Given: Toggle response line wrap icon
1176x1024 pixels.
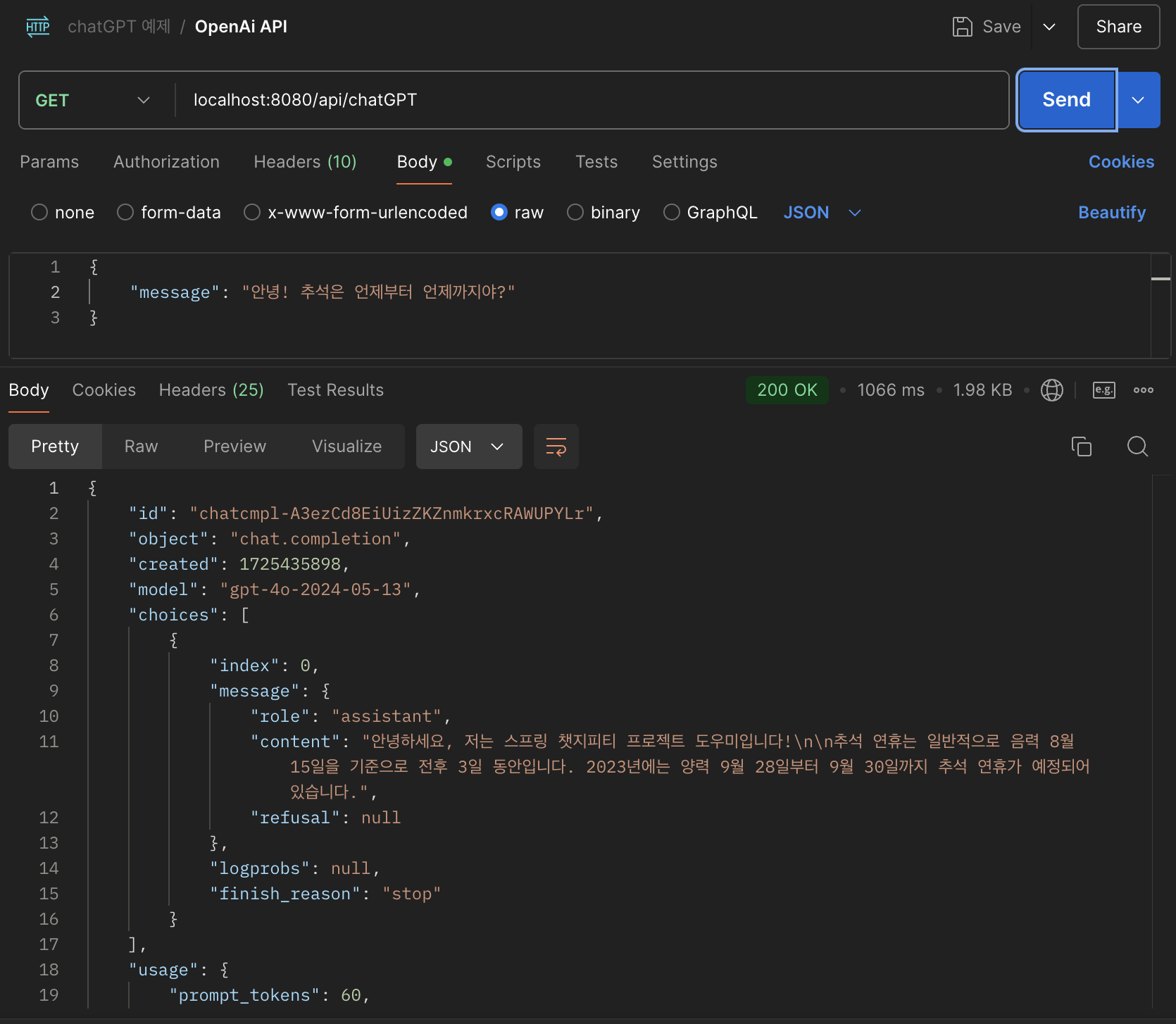Looking at the screenshot, I should tap(556, 447).
